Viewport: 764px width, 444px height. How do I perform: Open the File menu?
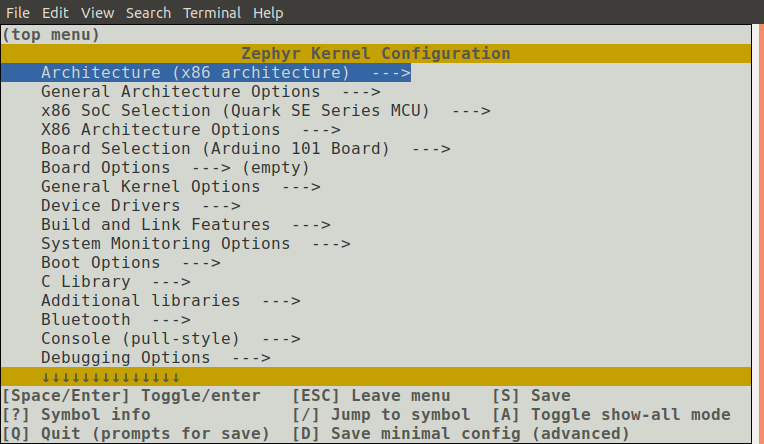click(18, 13)
